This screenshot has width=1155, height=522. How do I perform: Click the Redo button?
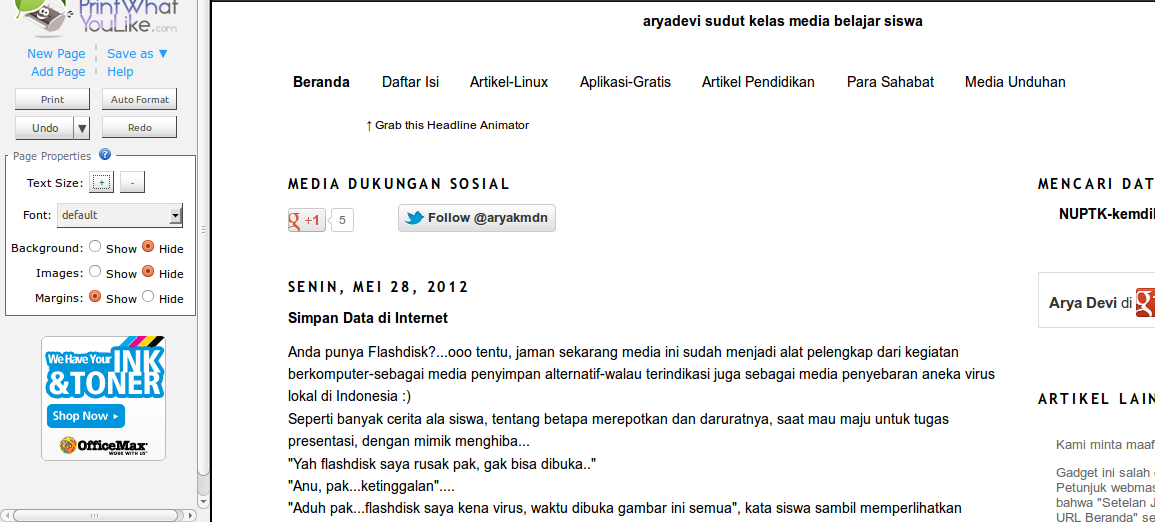pos(139,127)
